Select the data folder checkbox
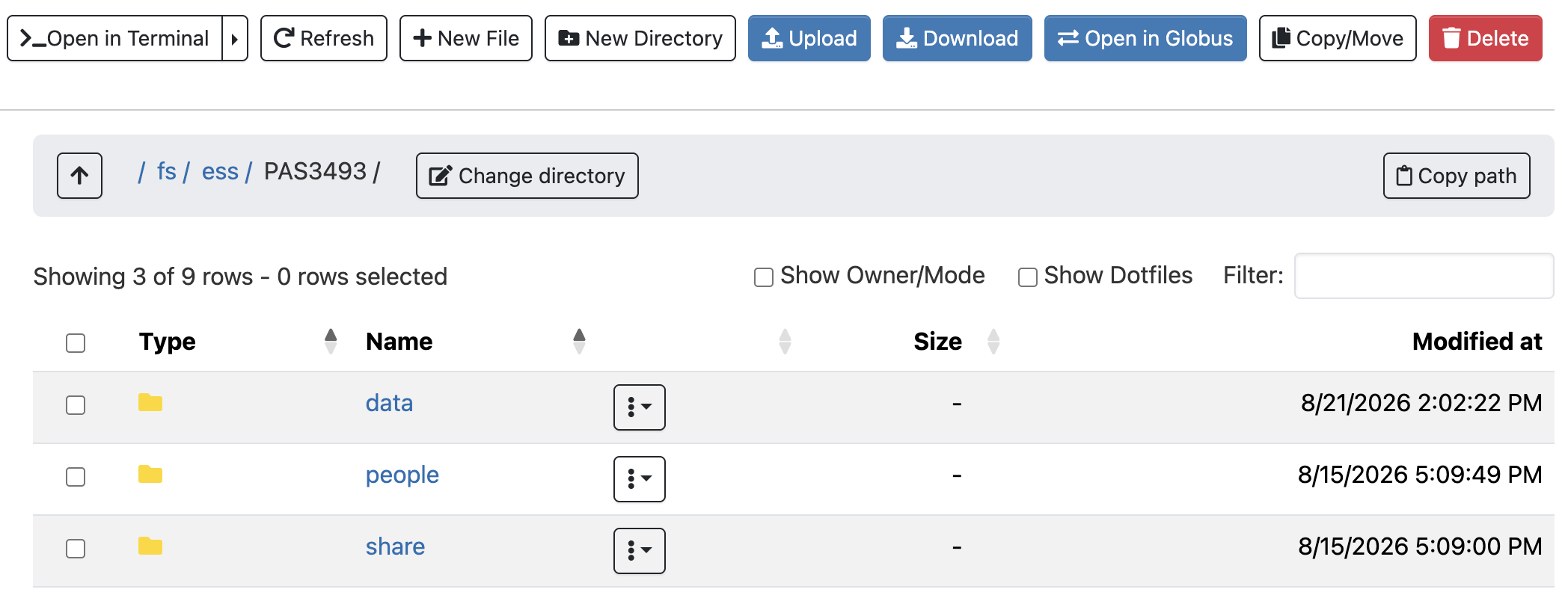 [x=76, y=405]
